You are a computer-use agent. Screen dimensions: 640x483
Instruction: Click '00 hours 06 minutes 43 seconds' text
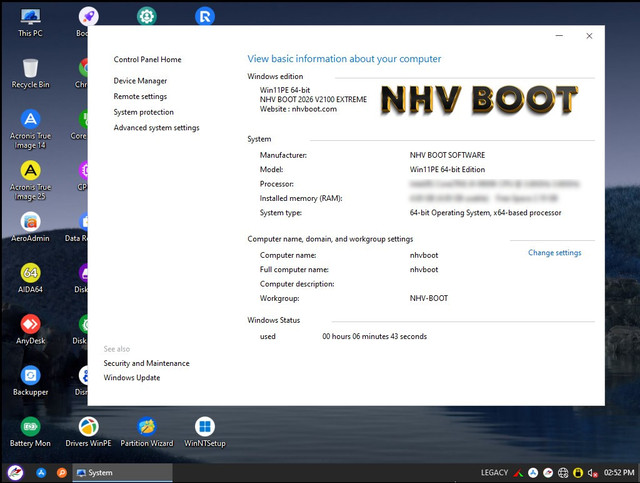click(x=374, y=336)
